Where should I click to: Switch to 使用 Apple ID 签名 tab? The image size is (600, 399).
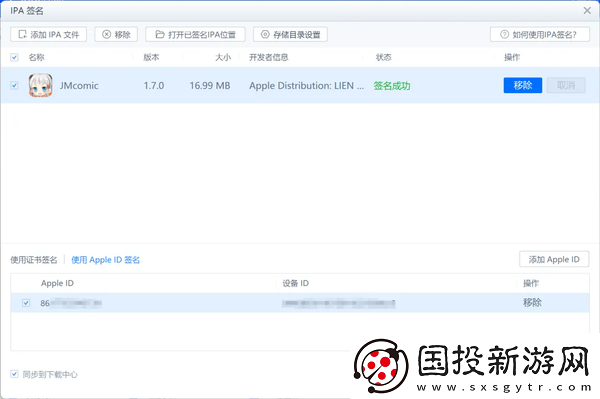106,260
